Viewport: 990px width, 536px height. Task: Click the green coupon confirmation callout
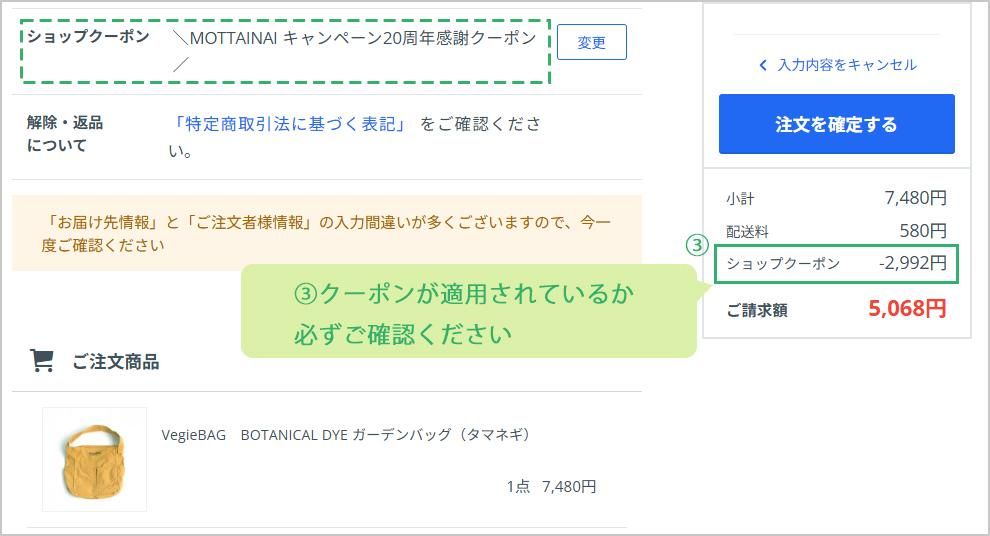pyautogui.click(x=466, y=312)
